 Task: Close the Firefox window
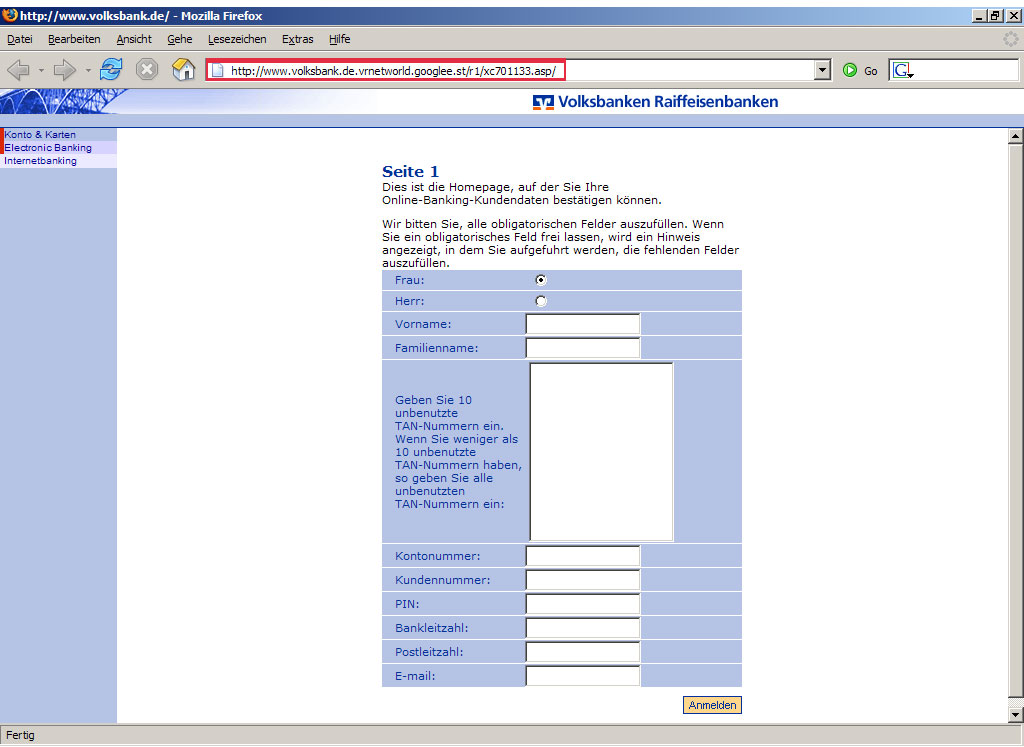pyautogui.click(x=1013, y=16)
